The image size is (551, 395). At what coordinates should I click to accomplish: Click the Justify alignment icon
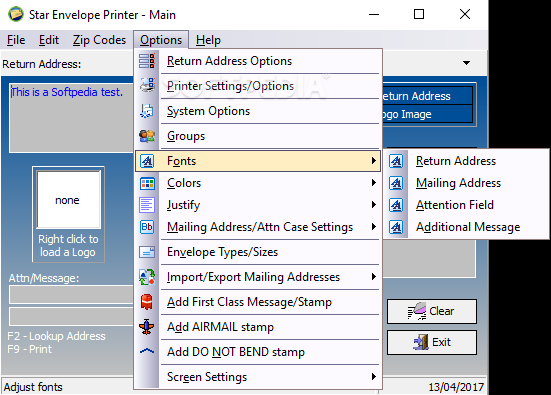tap(147, 205)
